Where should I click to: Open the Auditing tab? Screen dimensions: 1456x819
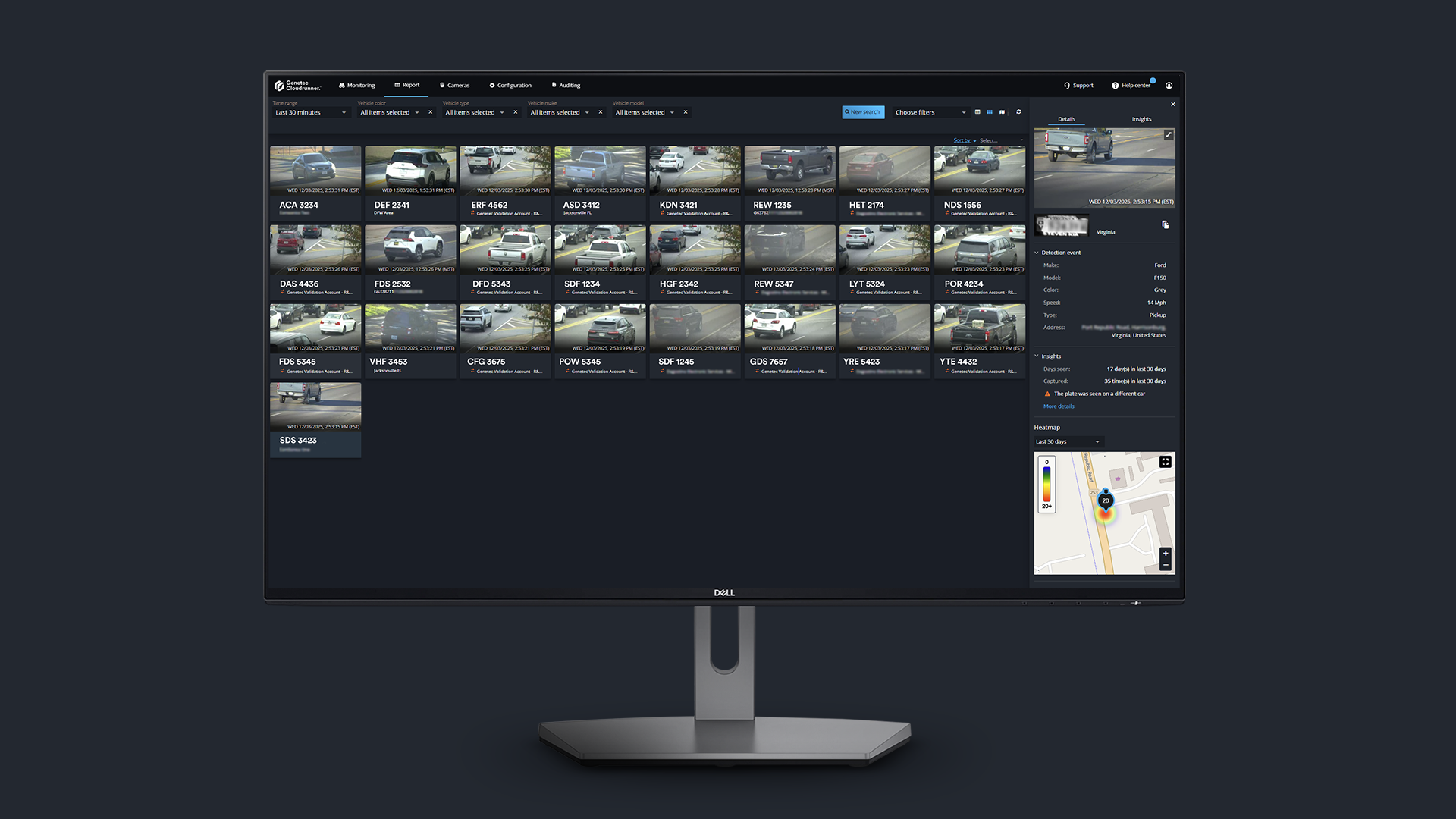point(566,86)
